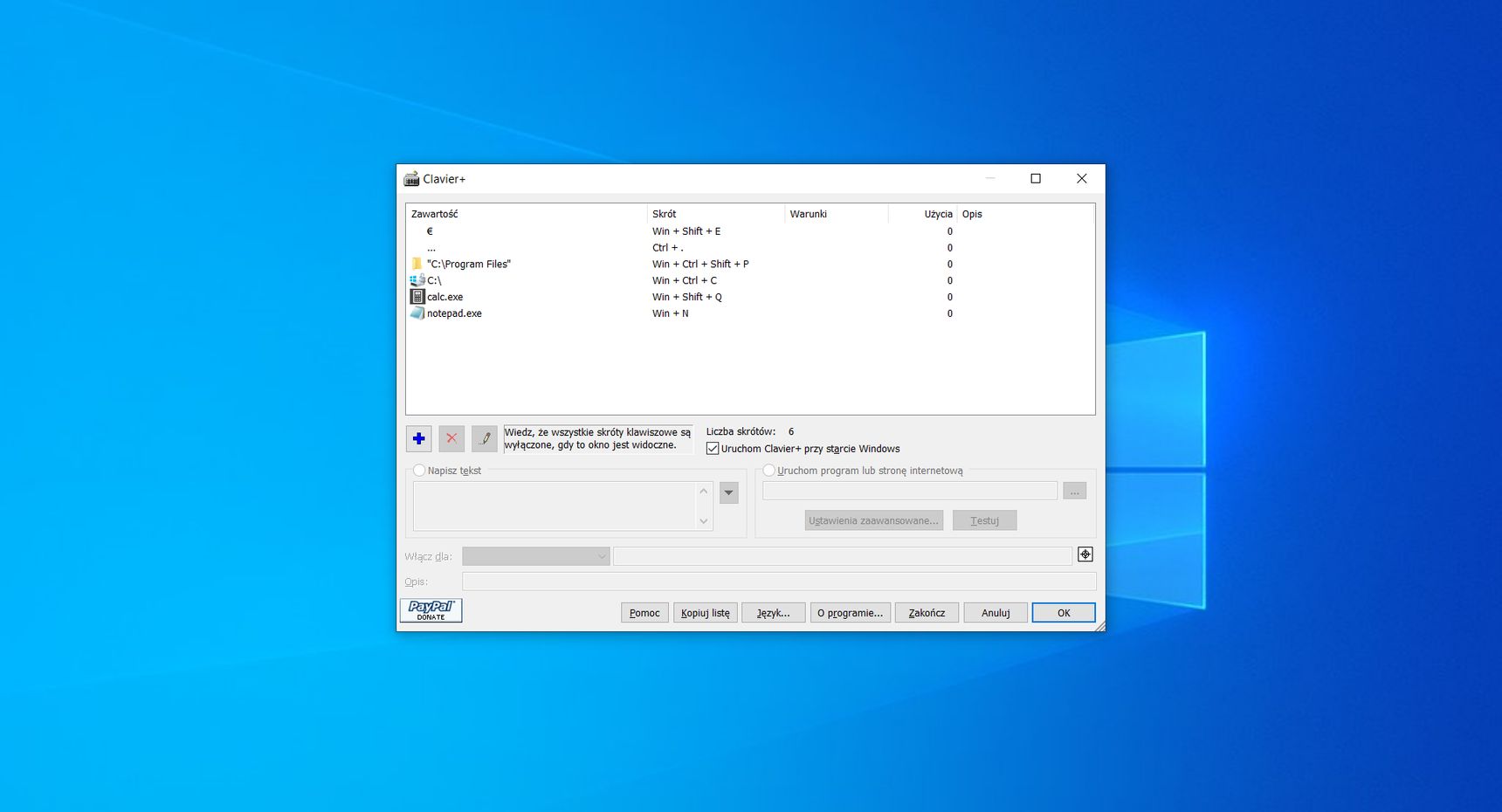Viewport: 1502px width, 812px height.
Task: Click the "Win + Shift + E" shortcut cell
Action: (686, 231)
